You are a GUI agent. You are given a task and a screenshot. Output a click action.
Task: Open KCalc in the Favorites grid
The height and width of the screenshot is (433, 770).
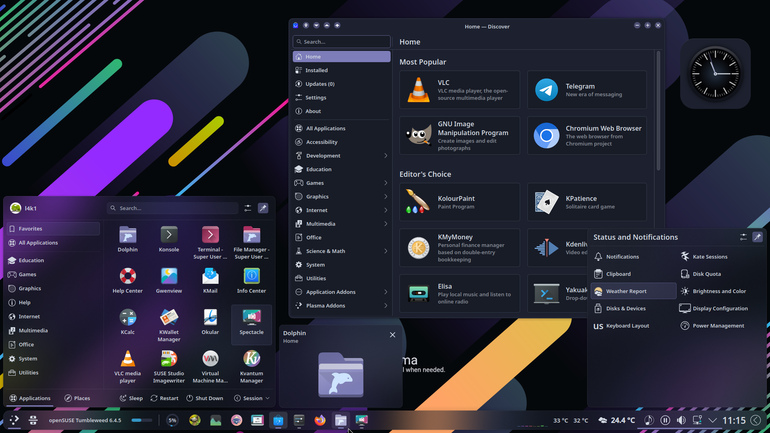point(128,322)
